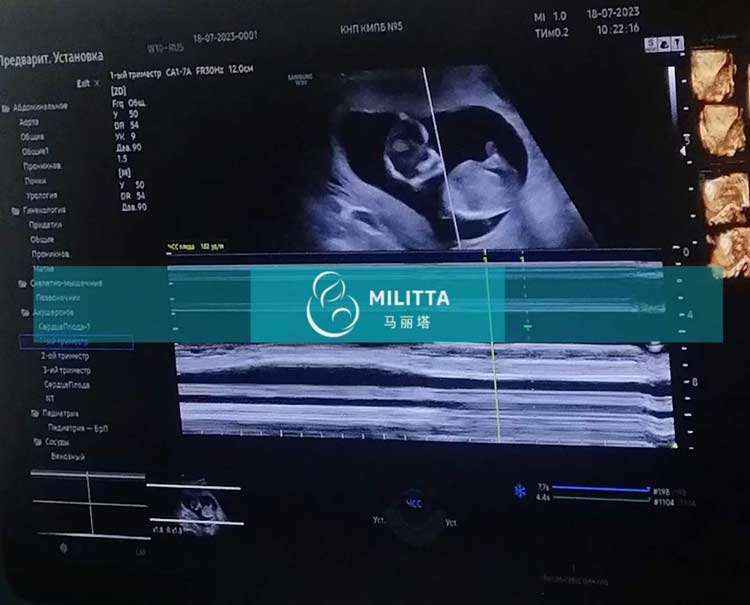Click the third status icon at top right

click(677, 44)
